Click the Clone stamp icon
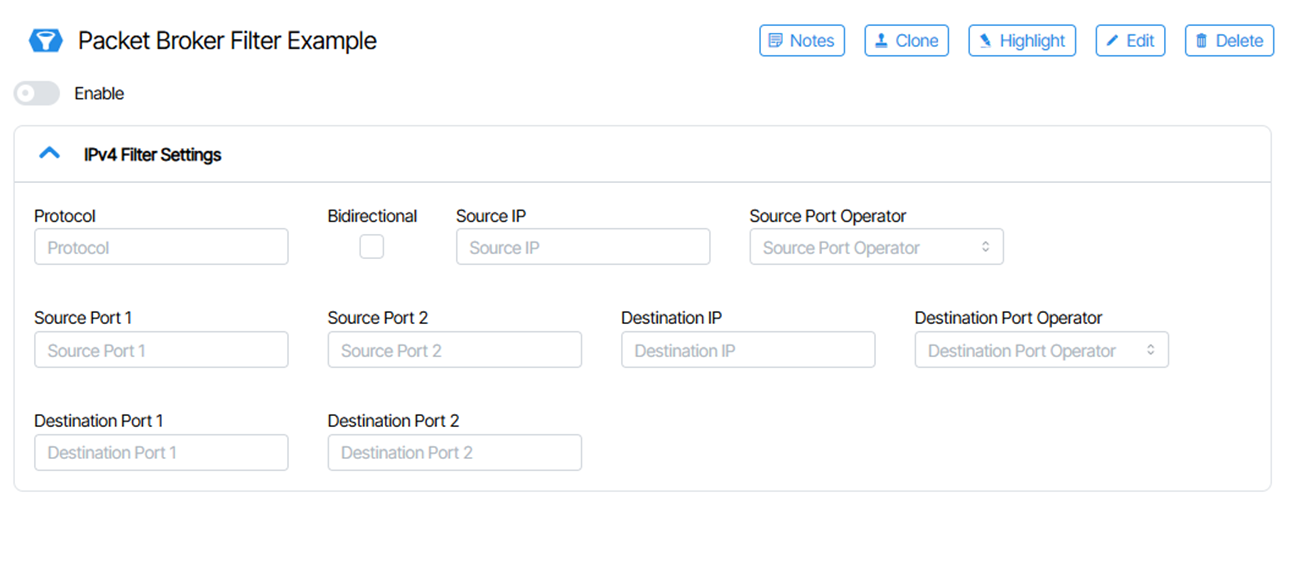 [x=881, y=41]
